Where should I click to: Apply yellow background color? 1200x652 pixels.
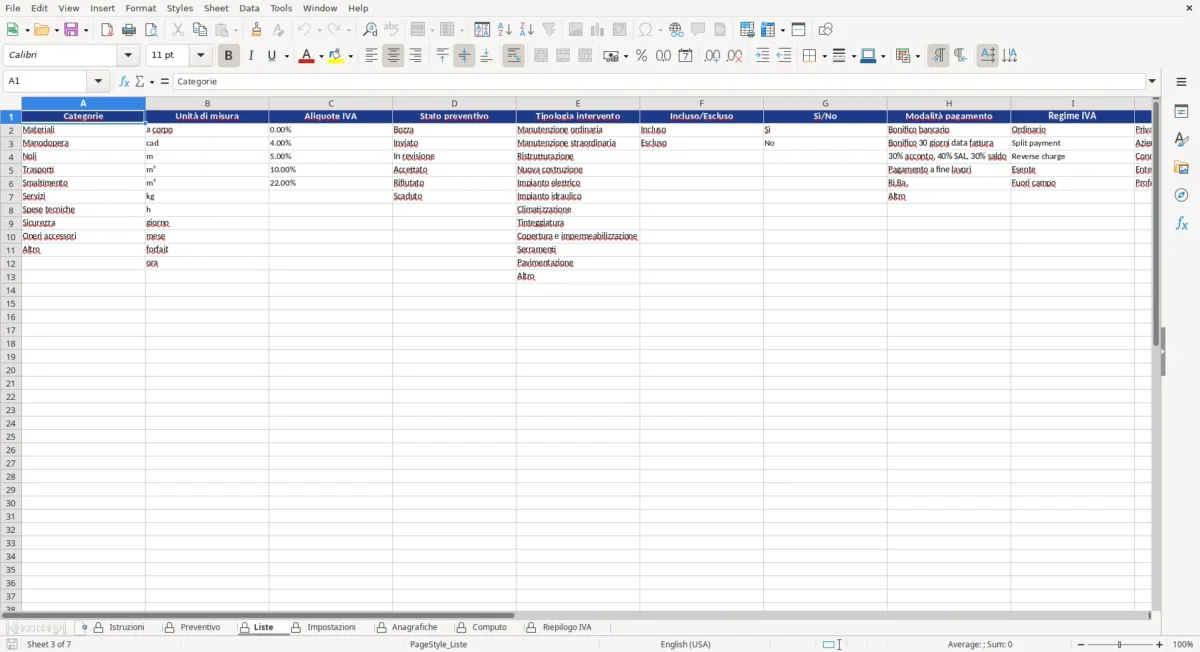tap(337, 56)
